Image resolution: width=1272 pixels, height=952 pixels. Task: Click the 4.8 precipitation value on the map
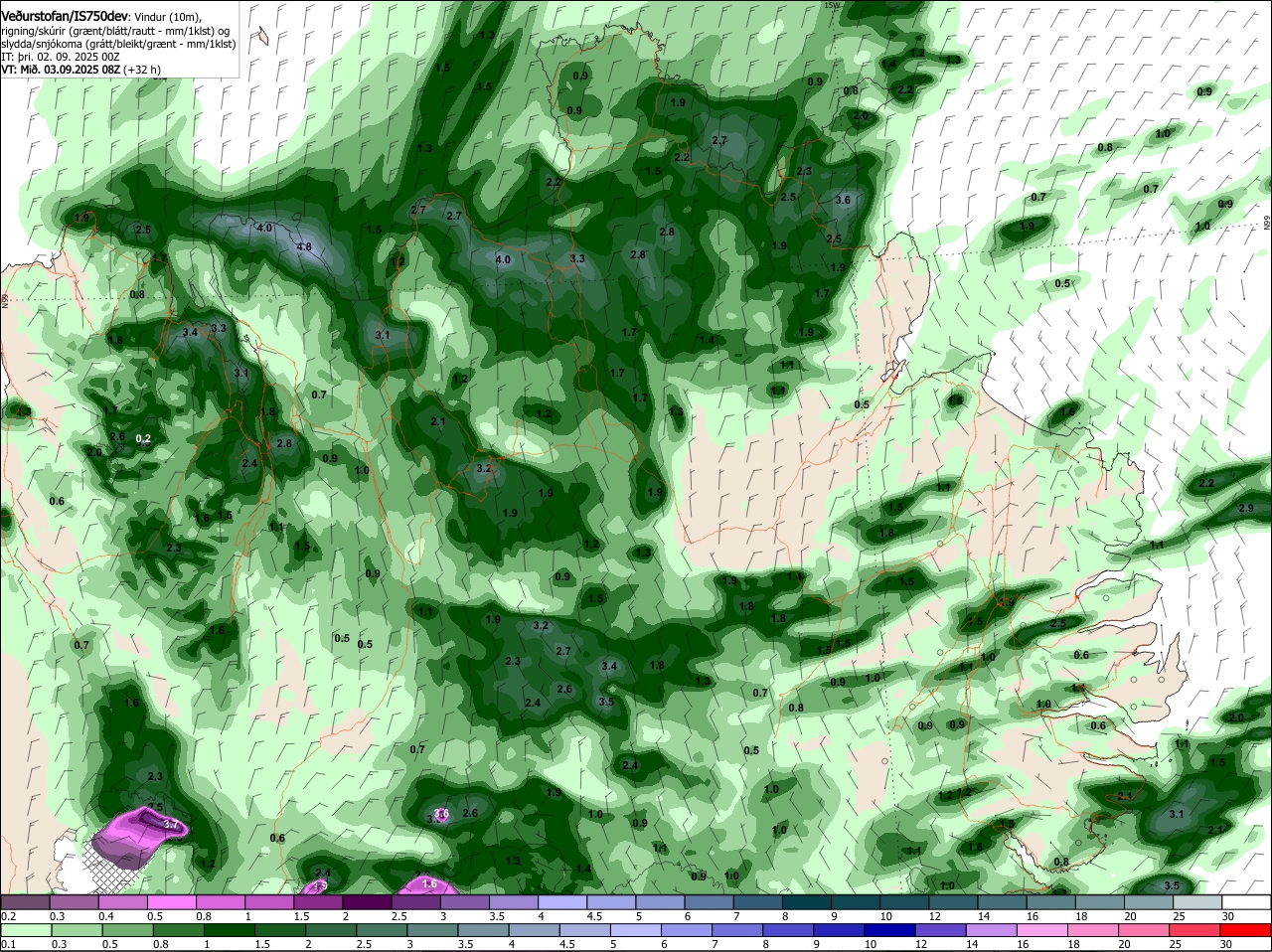[x=304, y=246]
